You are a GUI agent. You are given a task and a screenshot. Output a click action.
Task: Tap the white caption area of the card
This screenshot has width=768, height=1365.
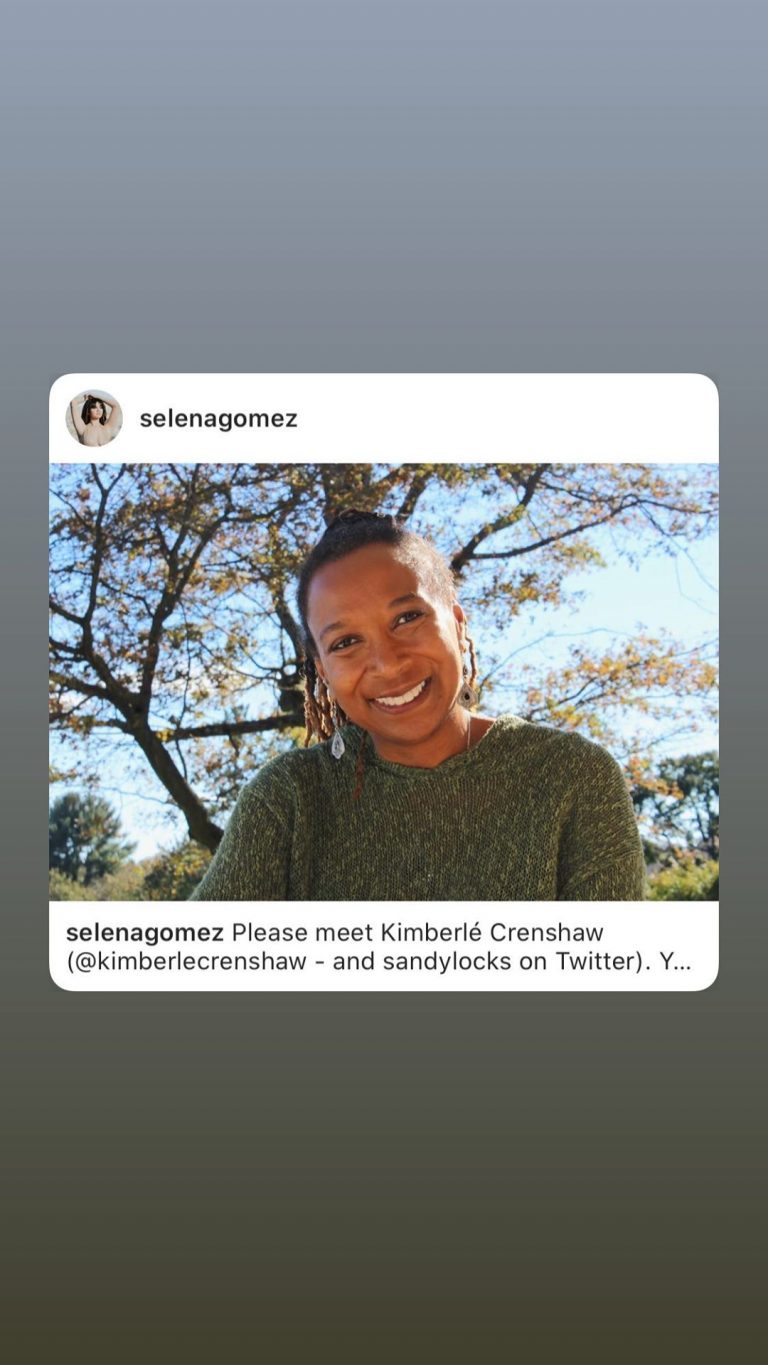coord(384,946)
